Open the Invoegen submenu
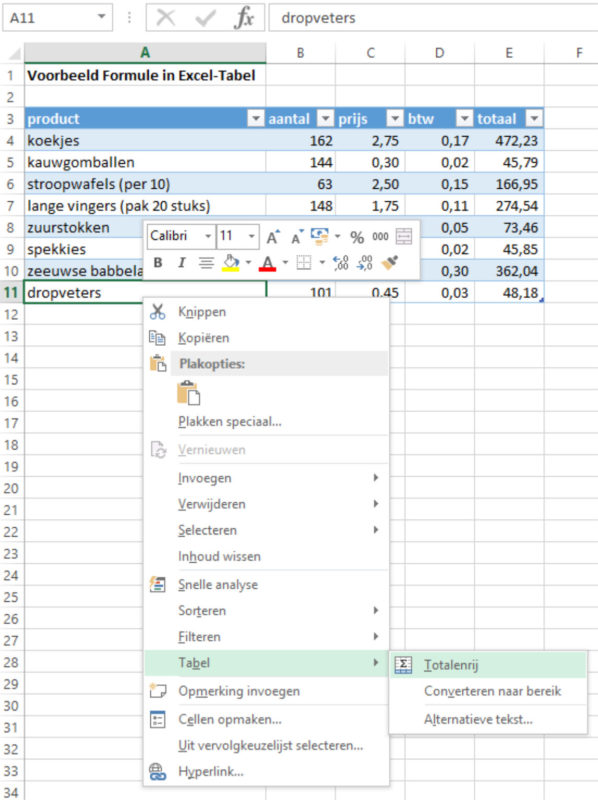The image size is (598, 800). [x=265, y=478]
